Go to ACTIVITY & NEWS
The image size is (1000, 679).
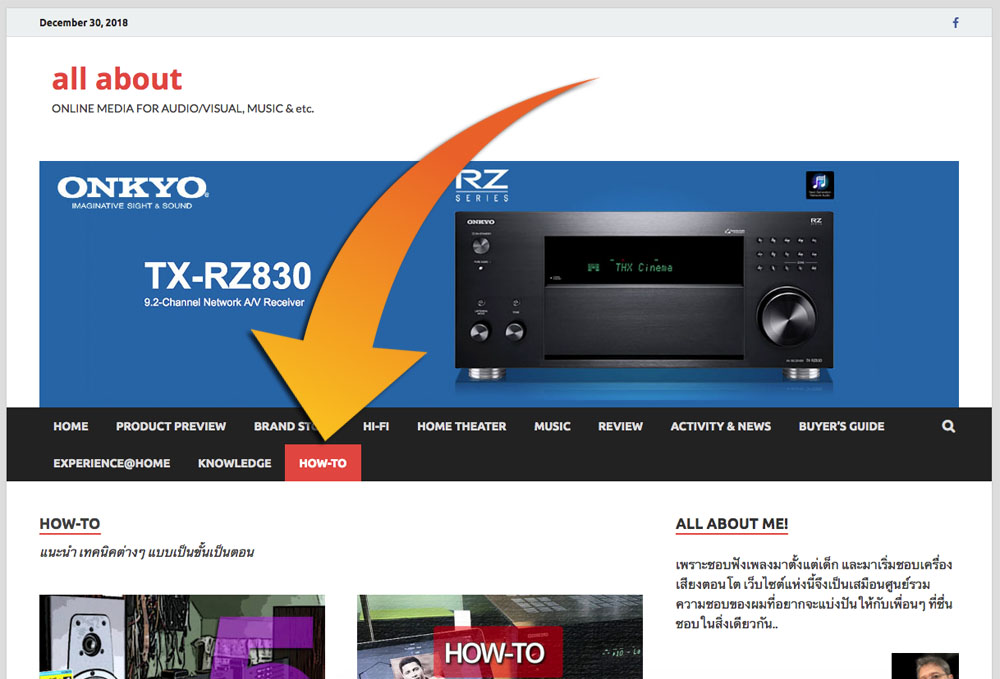click(x=720, y=426)
